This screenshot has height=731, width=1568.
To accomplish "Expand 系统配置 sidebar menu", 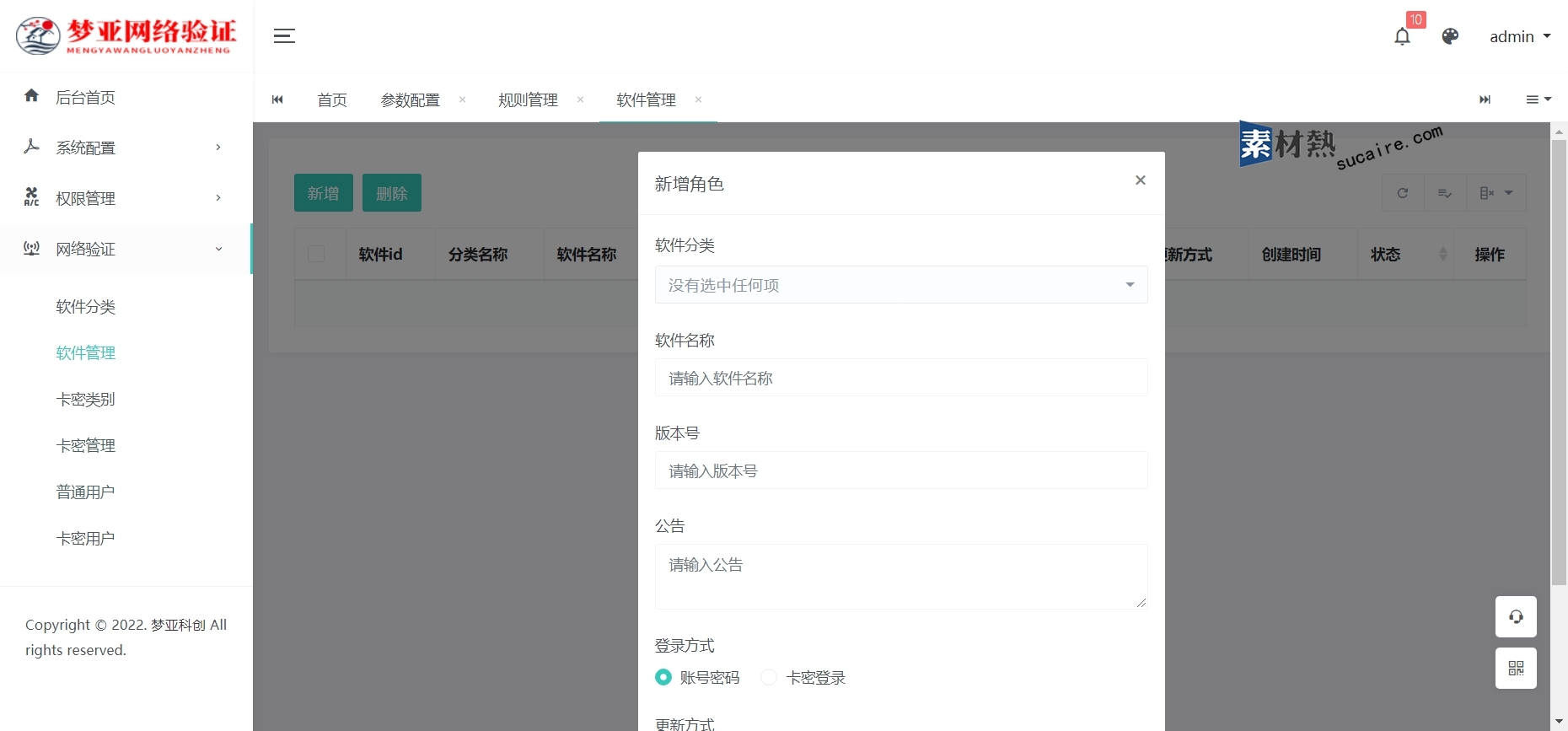I will [x=125, y=148].
